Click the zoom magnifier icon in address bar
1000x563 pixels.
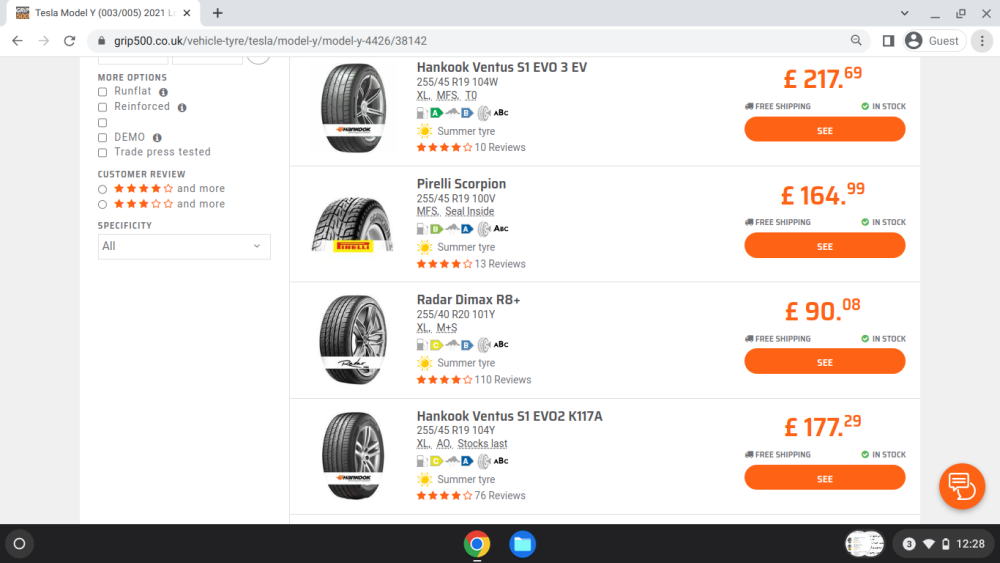pos(856,41)
